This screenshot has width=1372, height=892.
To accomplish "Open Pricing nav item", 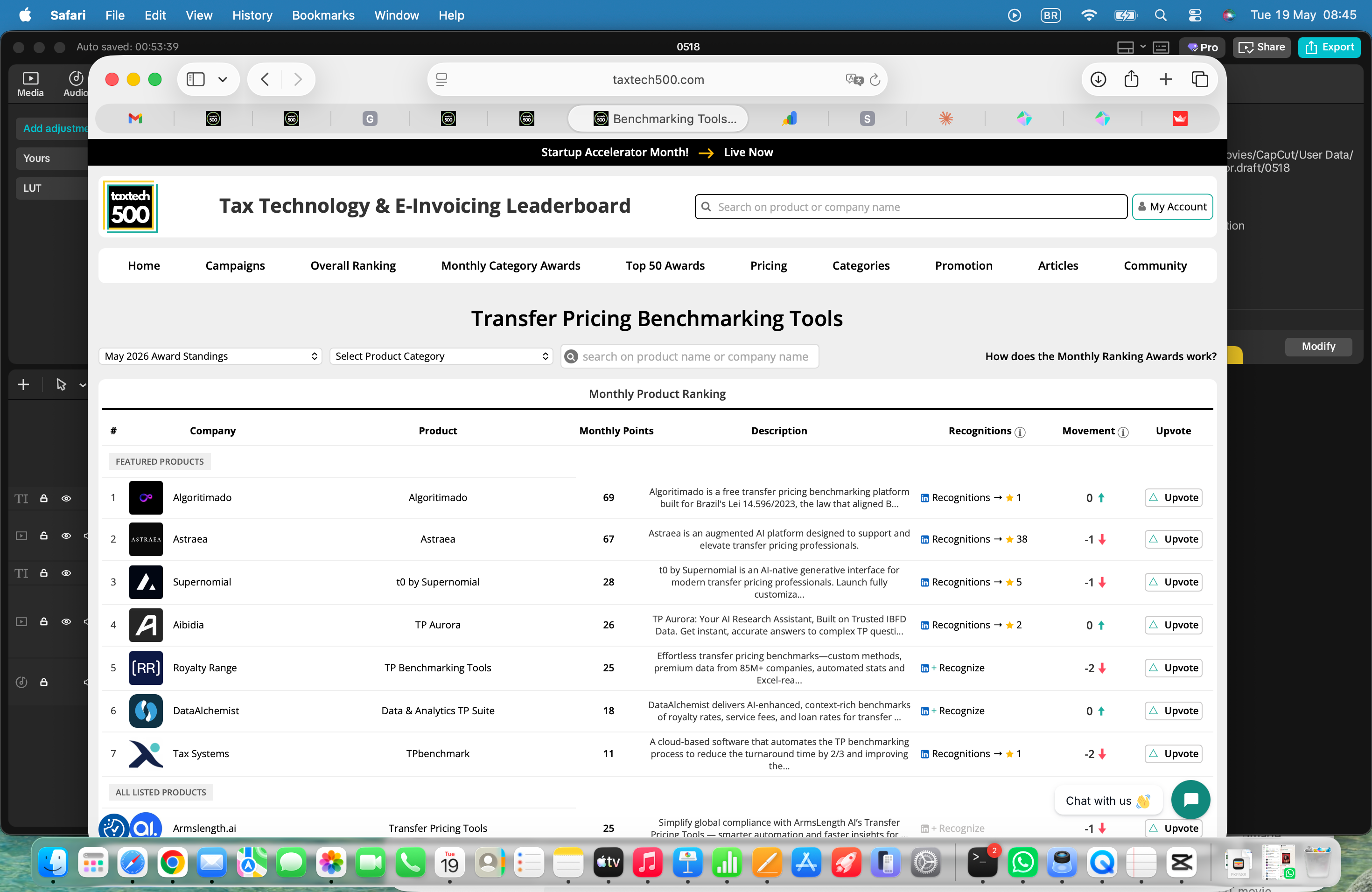I will [769, 265].
